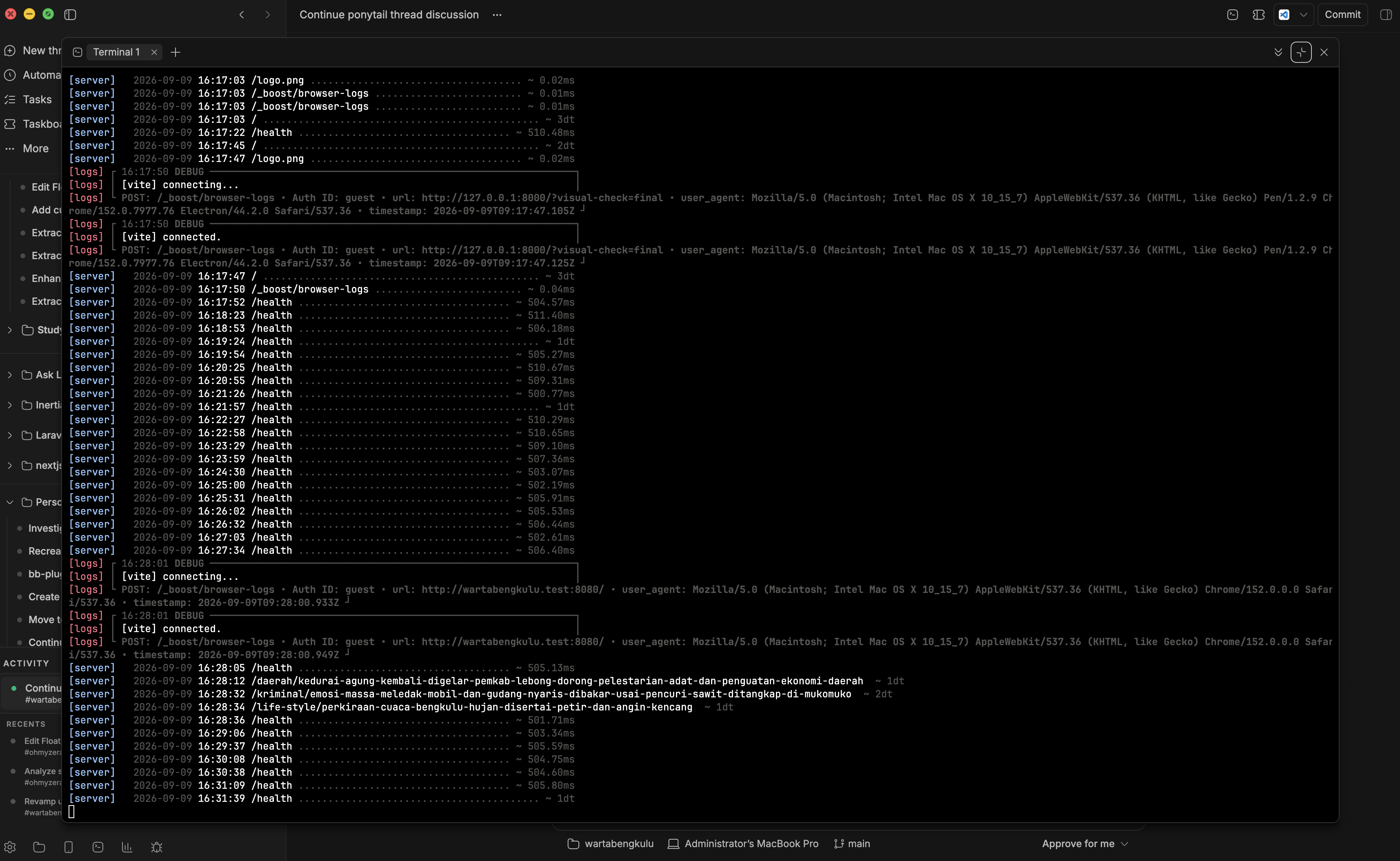Open the folder icon in bottom bar

pyautogui.click(x=39, y=848)
